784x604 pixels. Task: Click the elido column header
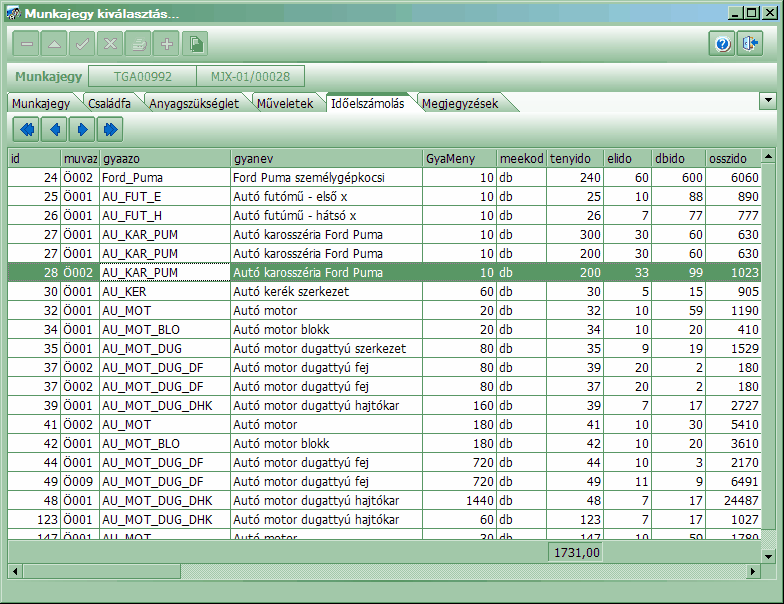[x=628, y=158]
